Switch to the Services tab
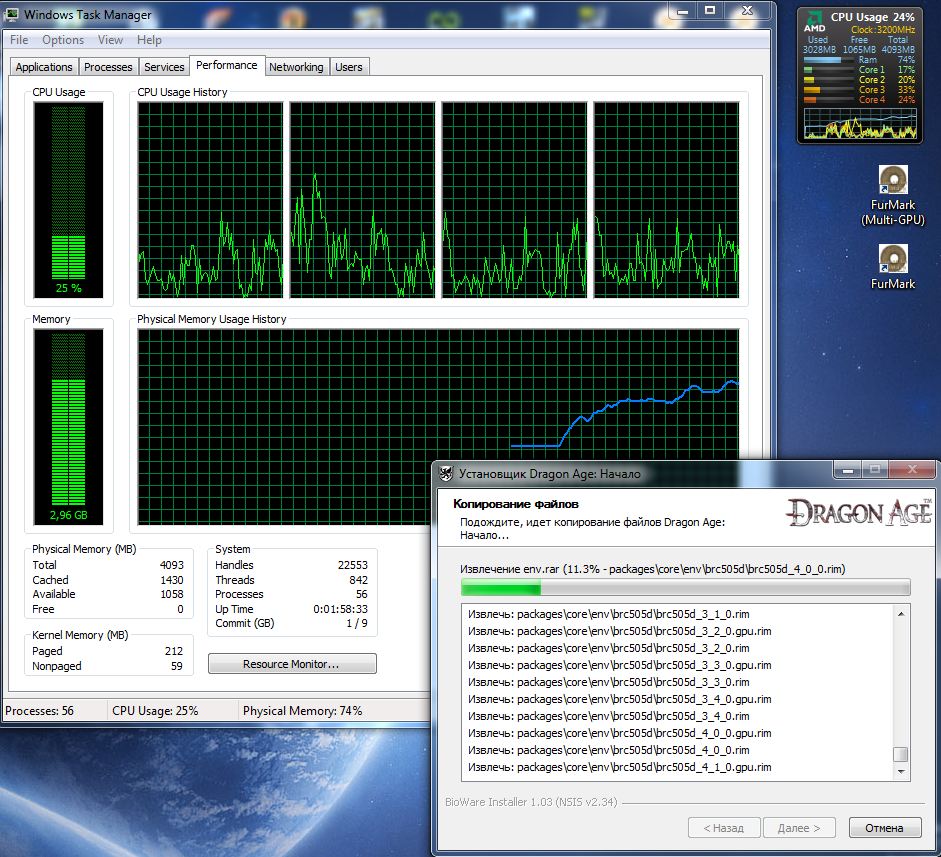 pyautogui.click(x=164, y=67)
